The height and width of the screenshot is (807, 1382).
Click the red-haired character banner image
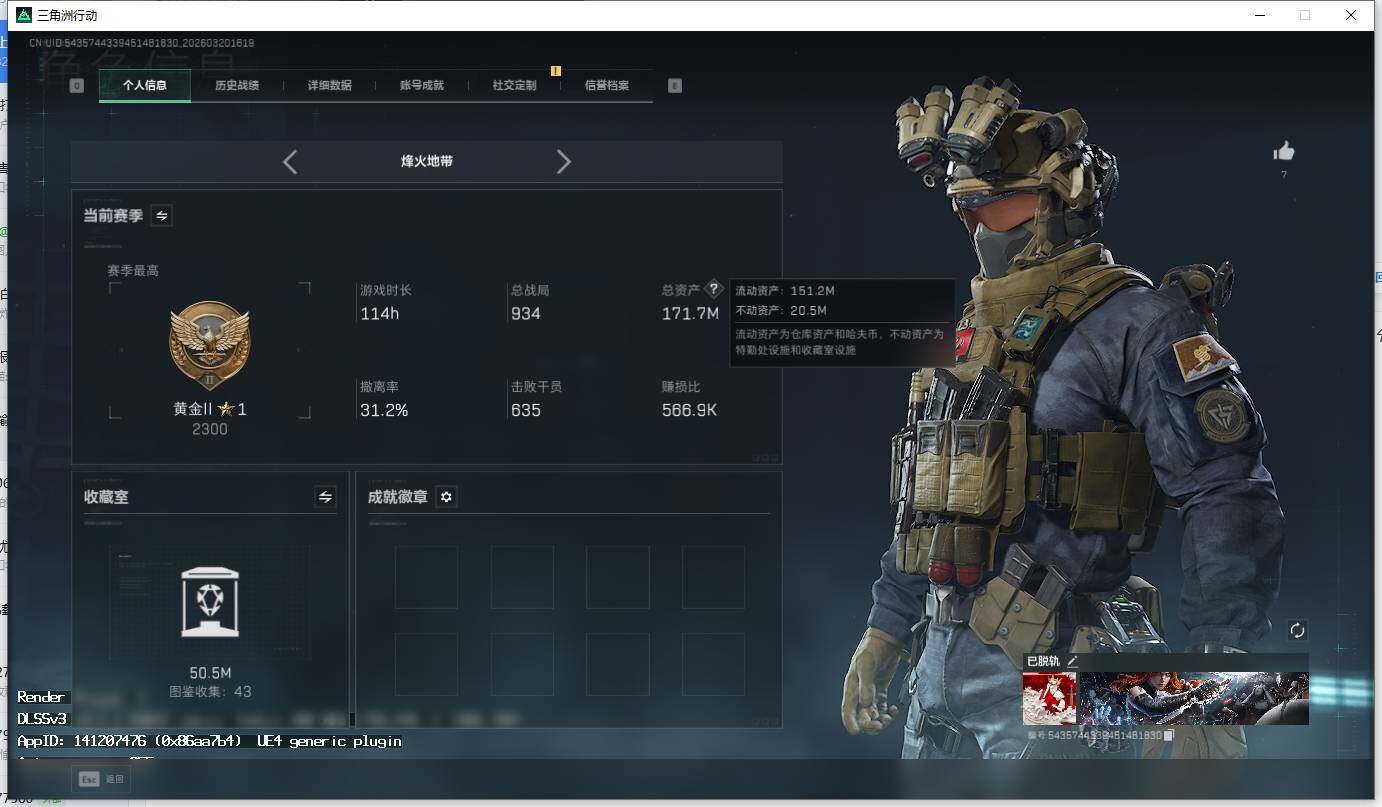pos(1194,698)
